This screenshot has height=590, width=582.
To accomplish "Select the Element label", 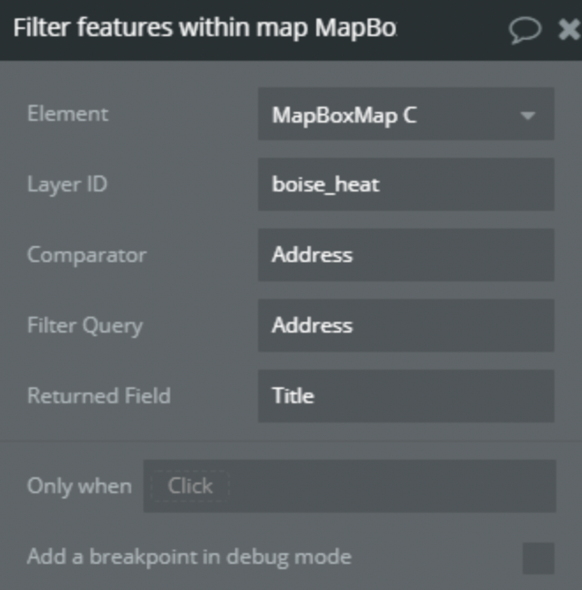I will [68, 114].
